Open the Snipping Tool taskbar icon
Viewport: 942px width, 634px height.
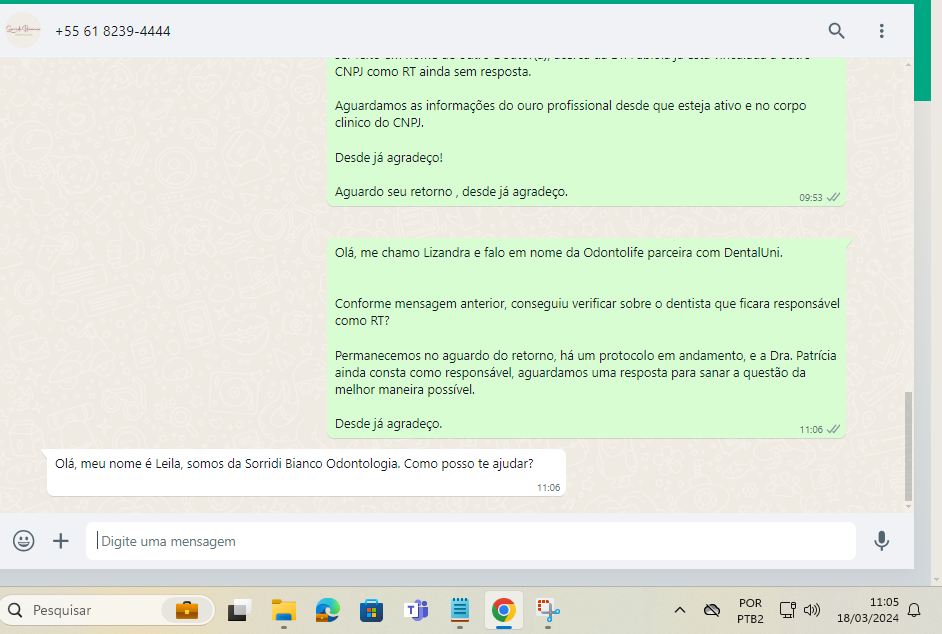(548, 611)
